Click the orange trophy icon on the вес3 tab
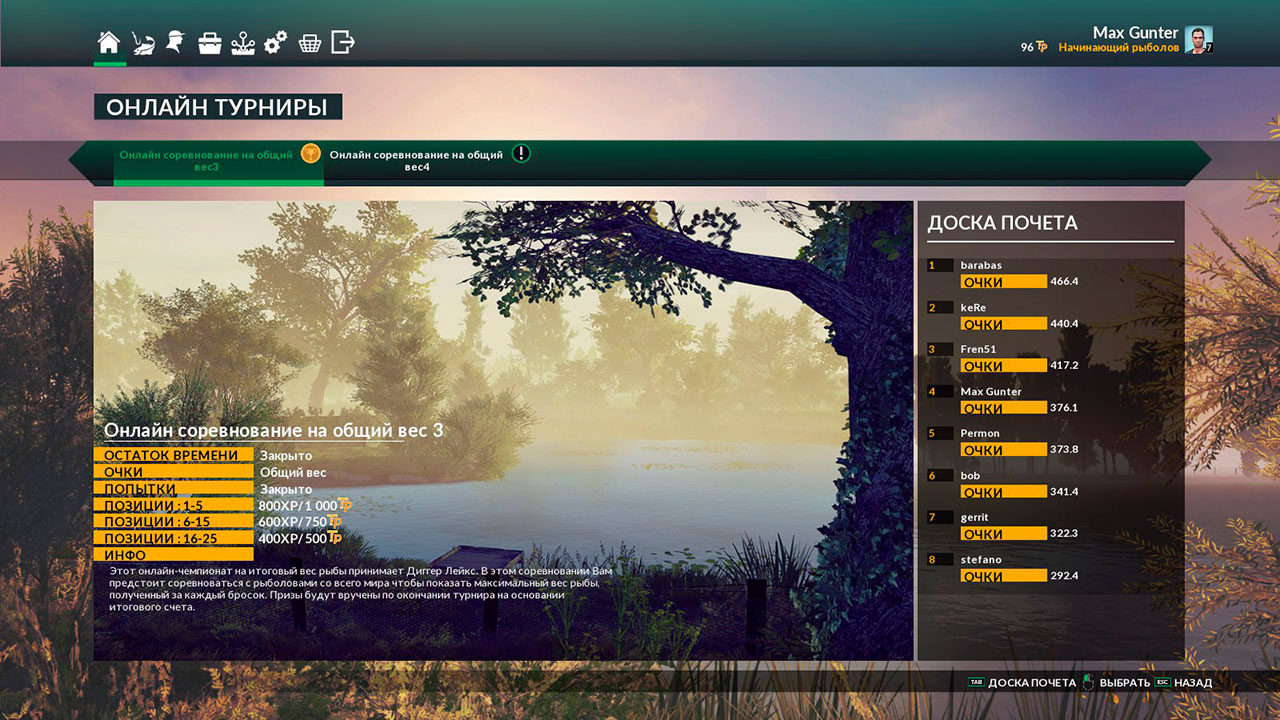Viewport: 1280px width, 720px height. (x=311, y=153)
